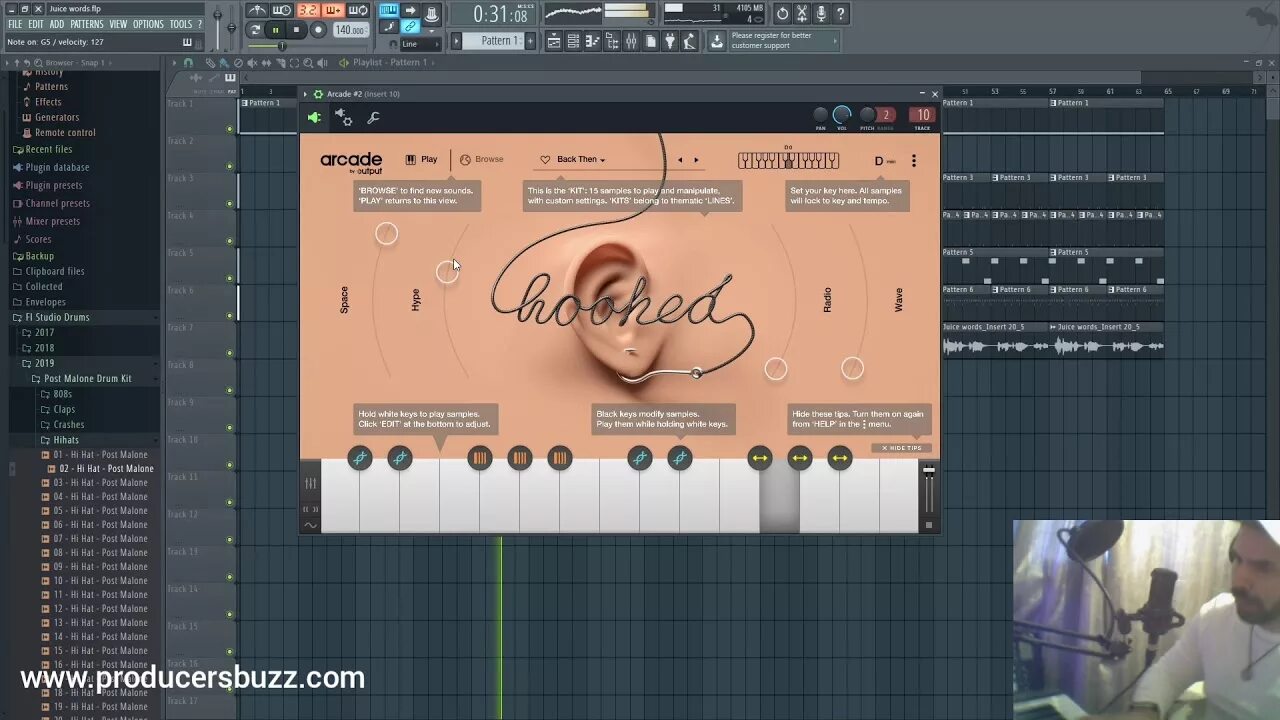Image resolution: width=1280 pixels, height=720 pixels.
Task: Click the Space macro slider handle
Action: tap(386, 234)
